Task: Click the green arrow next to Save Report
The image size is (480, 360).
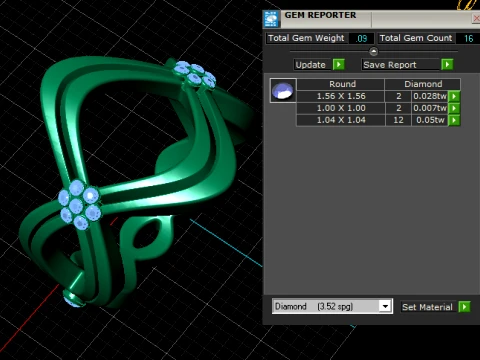Action: [x=447, y=64]
